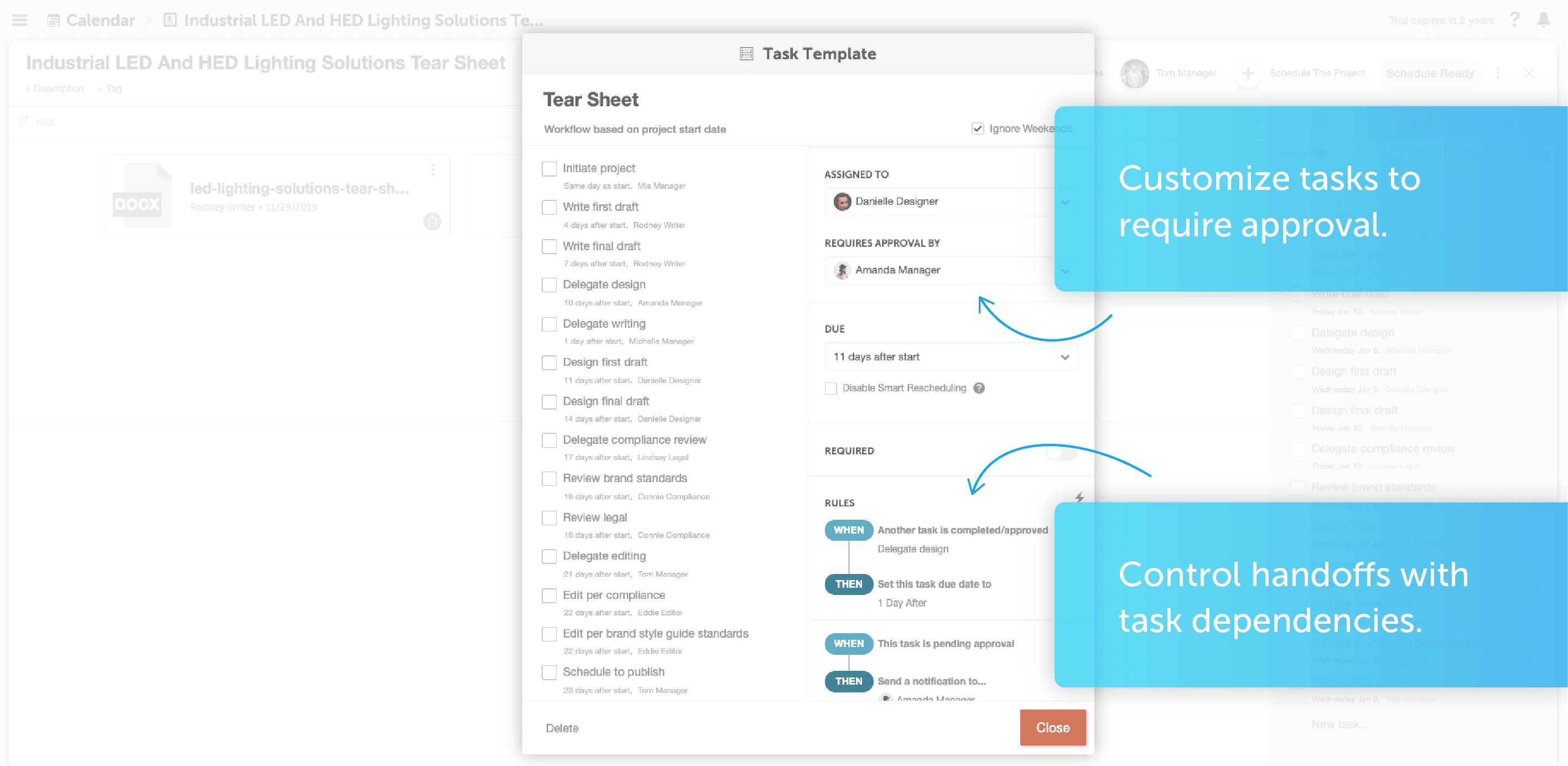Click Schedule This Project
1568x766 pixels.
1317,73
